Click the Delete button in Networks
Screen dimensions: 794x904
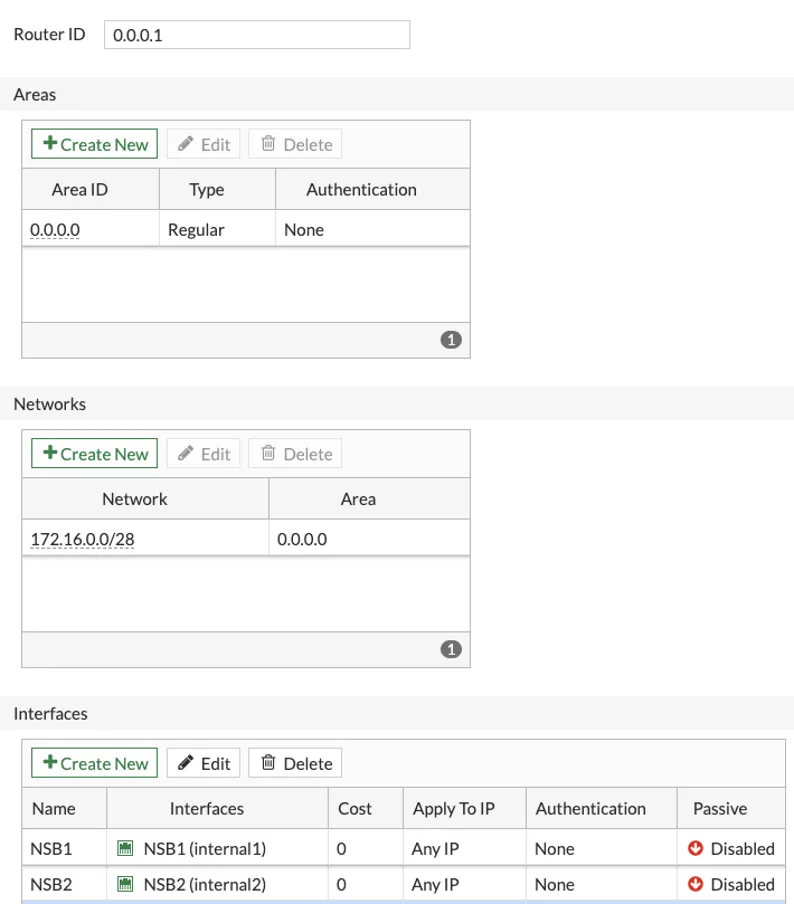(295, 453)
